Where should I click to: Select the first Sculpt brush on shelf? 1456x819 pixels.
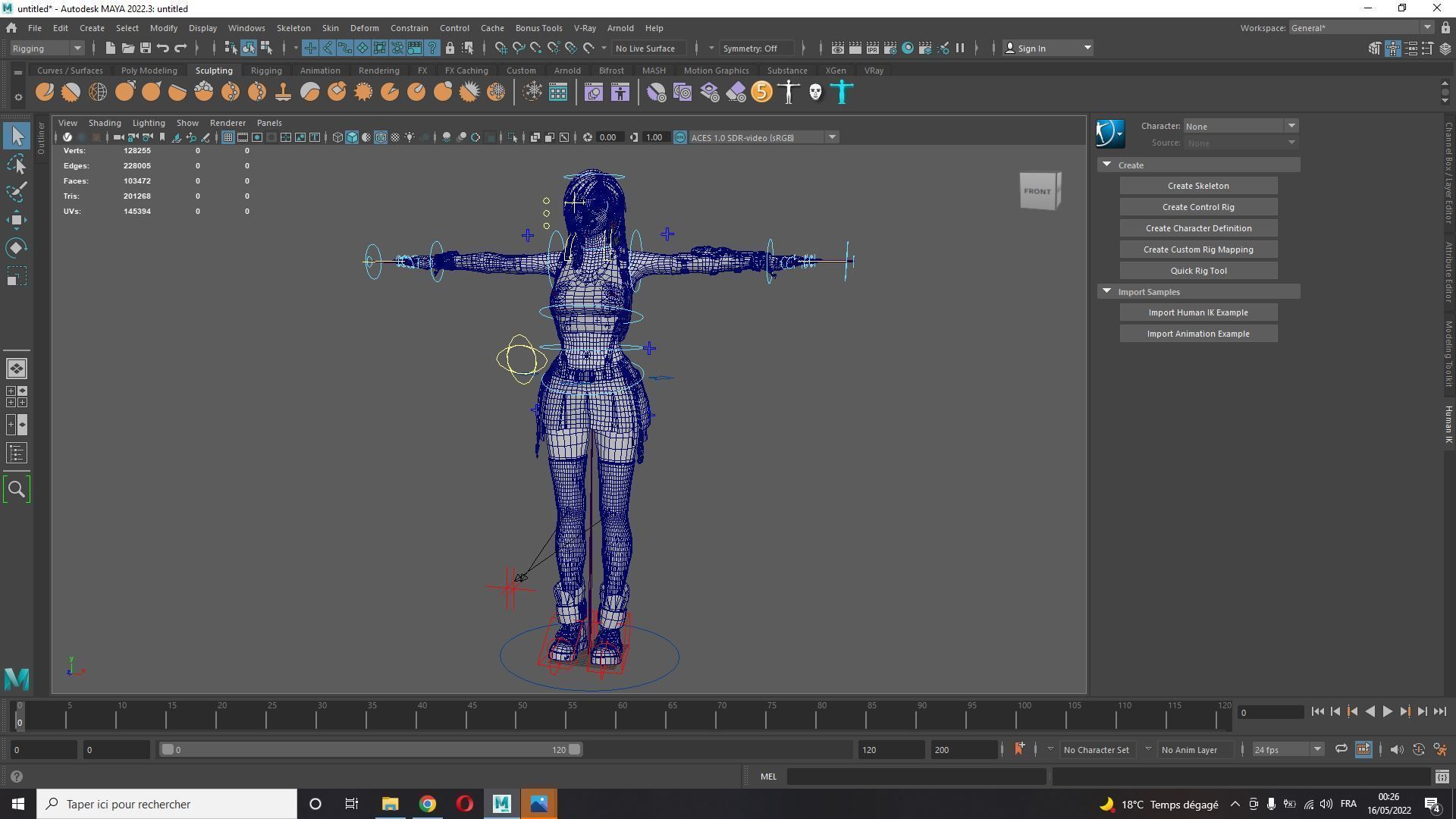click(45, 93)
